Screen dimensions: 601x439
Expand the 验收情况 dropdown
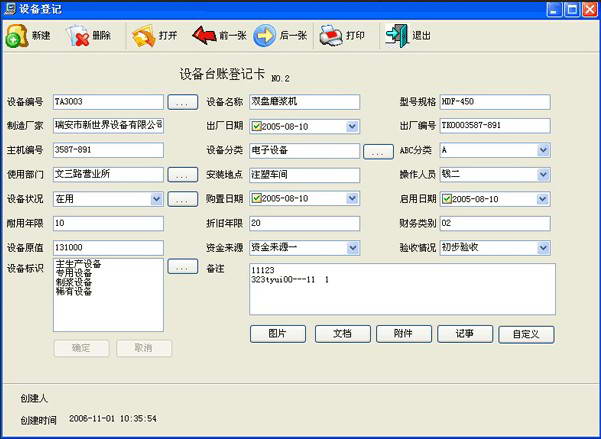[x=543, y=247]
